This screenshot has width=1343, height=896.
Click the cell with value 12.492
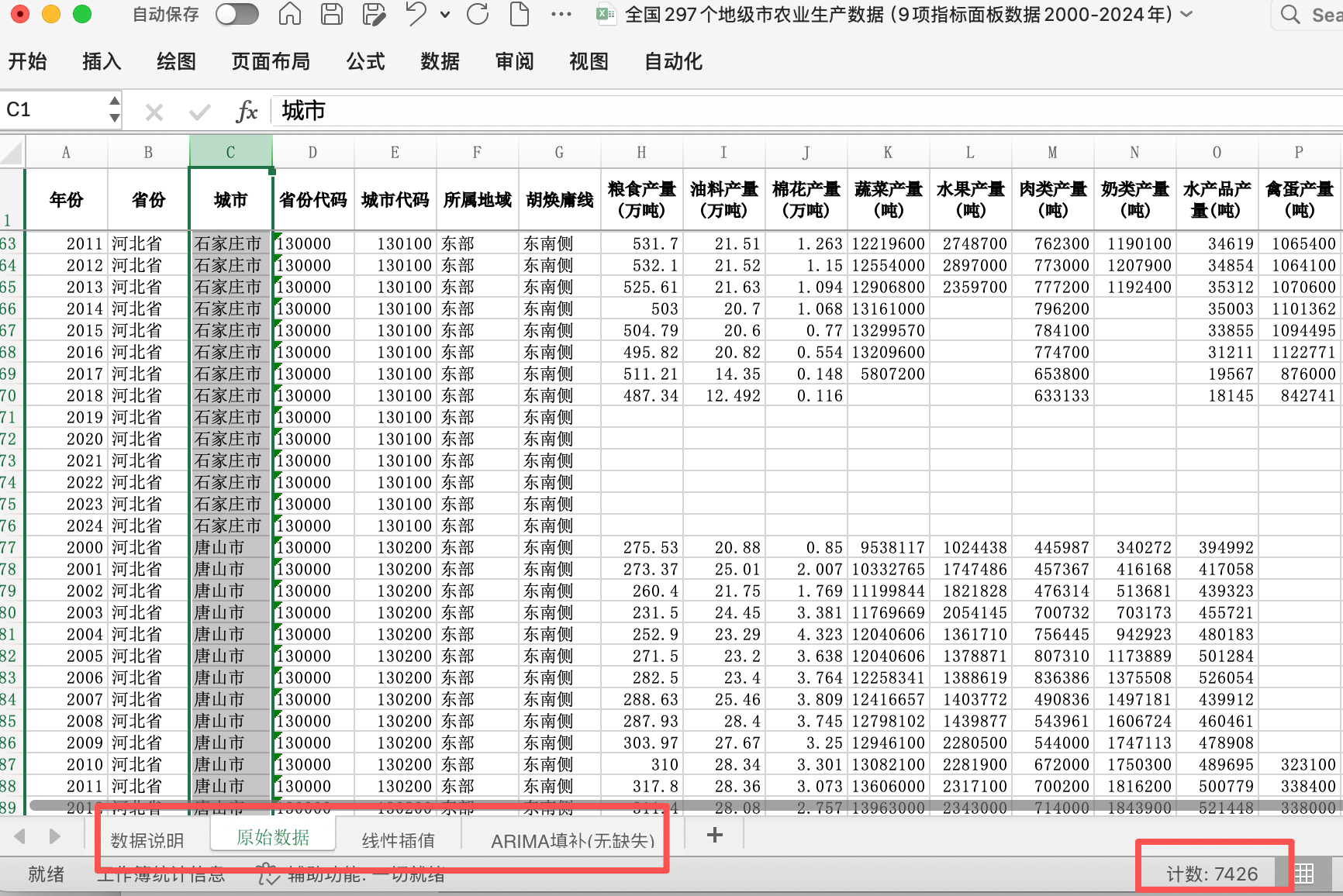point(724,395)
